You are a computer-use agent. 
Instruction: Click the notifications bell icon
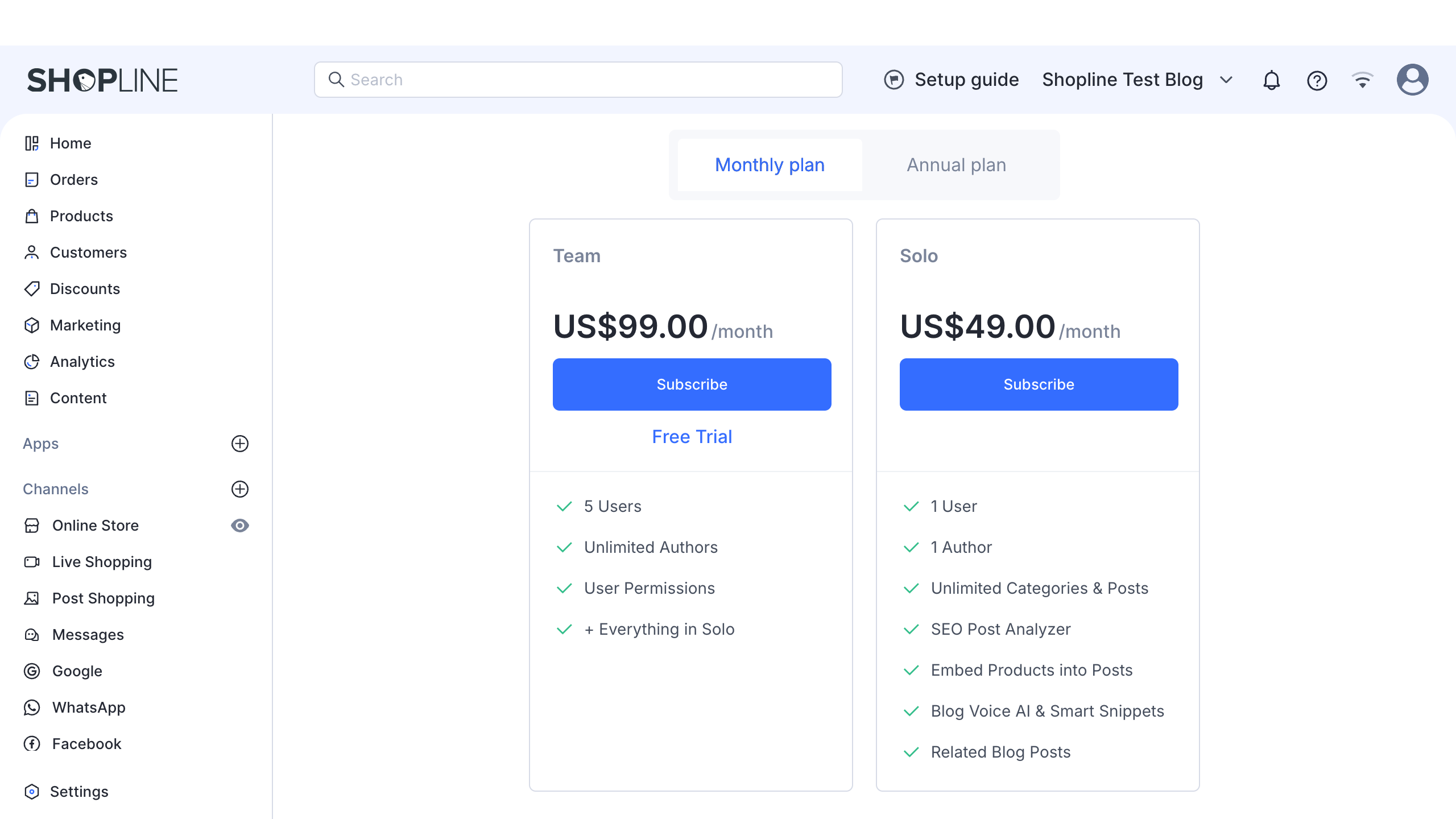[1271, 80]
